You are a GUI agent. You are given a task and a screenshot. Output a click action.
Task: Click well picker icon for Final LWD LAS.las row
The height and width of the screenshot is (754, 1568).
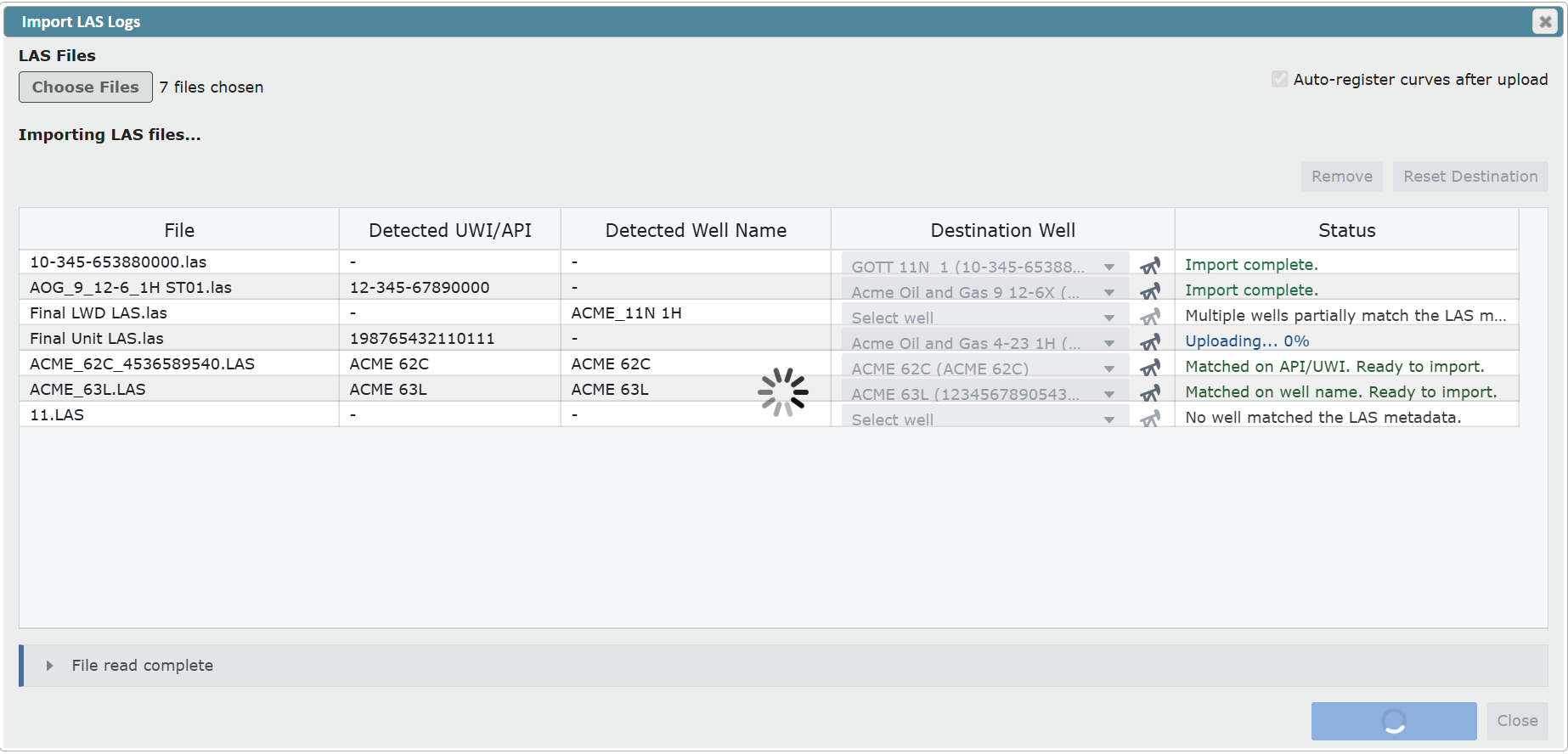point(1150,317)
